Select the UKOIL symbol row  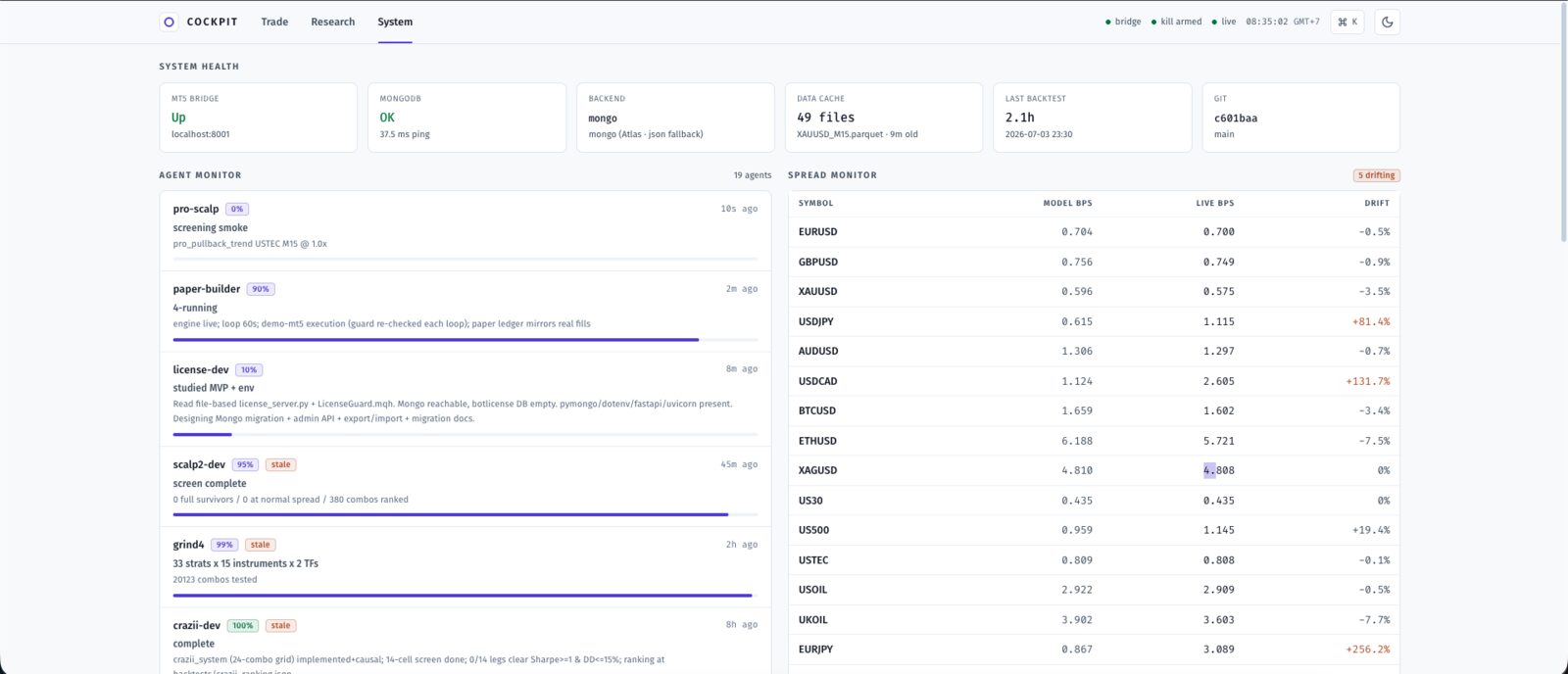[1094, 620]
